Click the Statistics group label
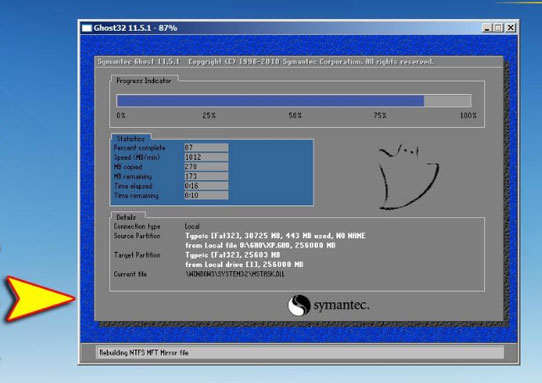Screen dimensions: 542x383 click(130, 139)
